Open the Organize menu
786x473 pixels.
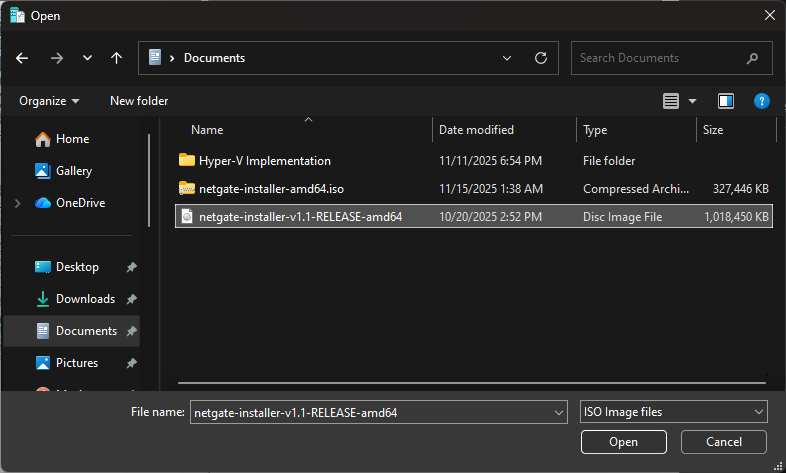click(x=48, y=101)
